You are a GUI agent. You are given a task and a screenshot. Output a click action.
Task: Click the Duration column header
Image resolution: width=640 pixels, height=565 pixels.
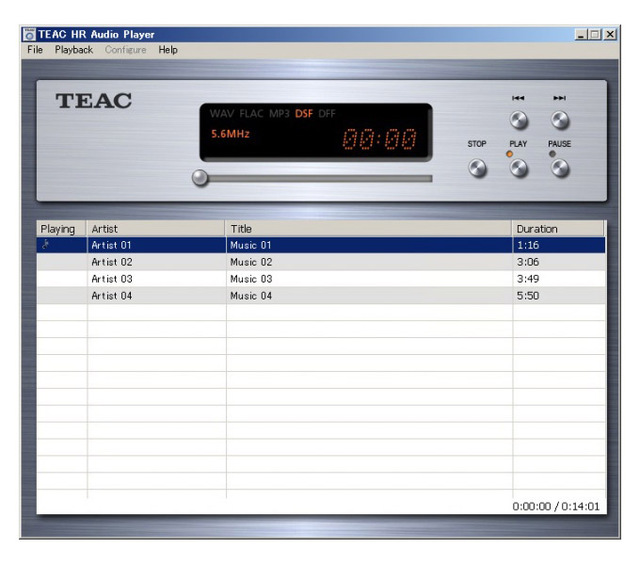558,229
